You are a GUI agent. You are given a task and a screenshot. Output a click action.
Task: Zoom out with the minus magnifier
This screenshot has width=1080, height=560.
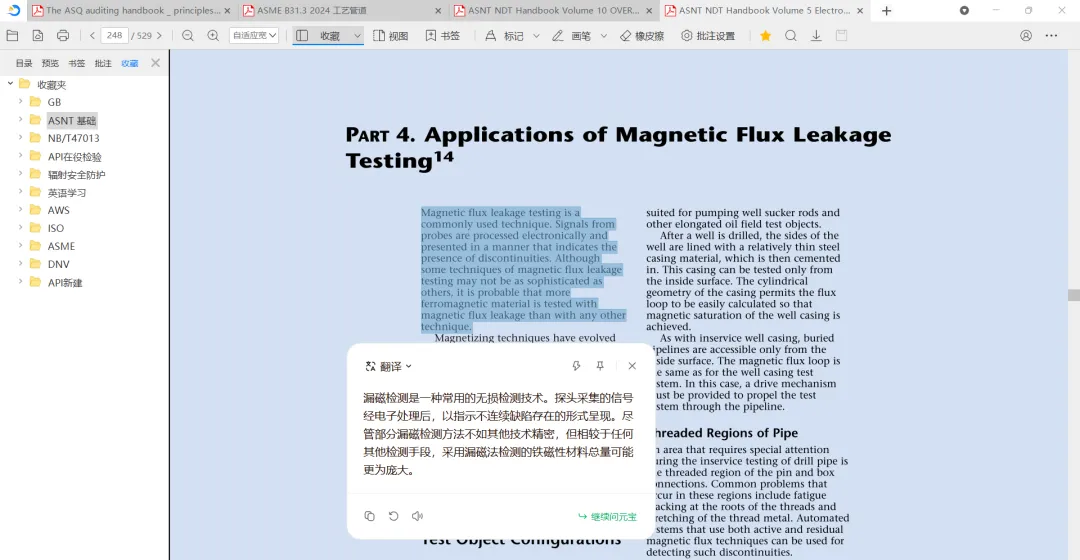pyautogui.click(x=187, y=36)
